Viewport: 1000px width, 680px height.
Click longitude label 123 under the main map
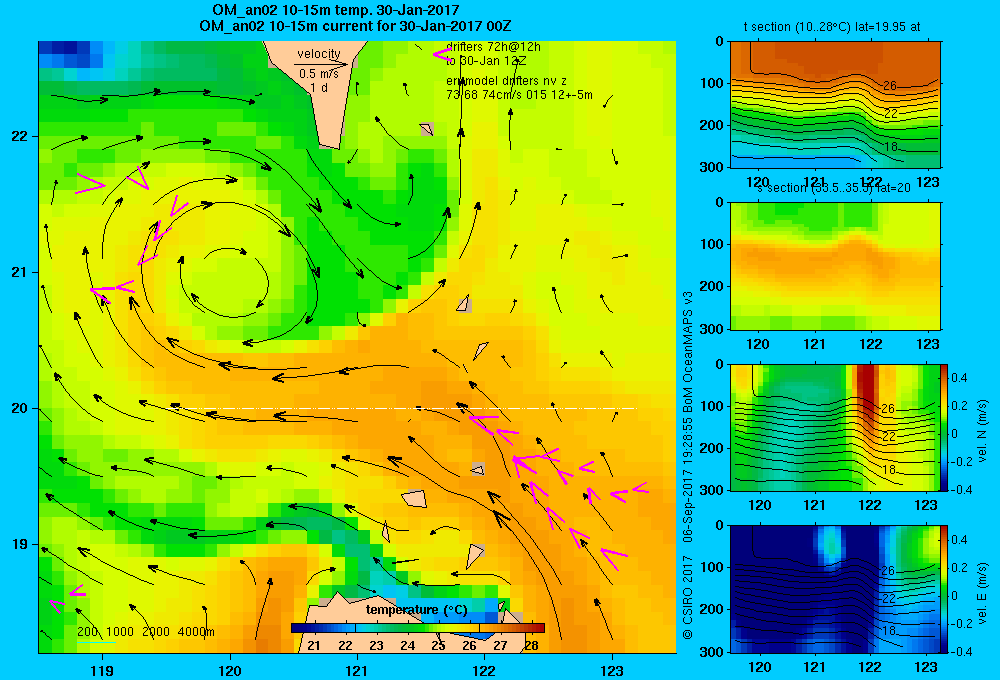(x=612, y=670)
